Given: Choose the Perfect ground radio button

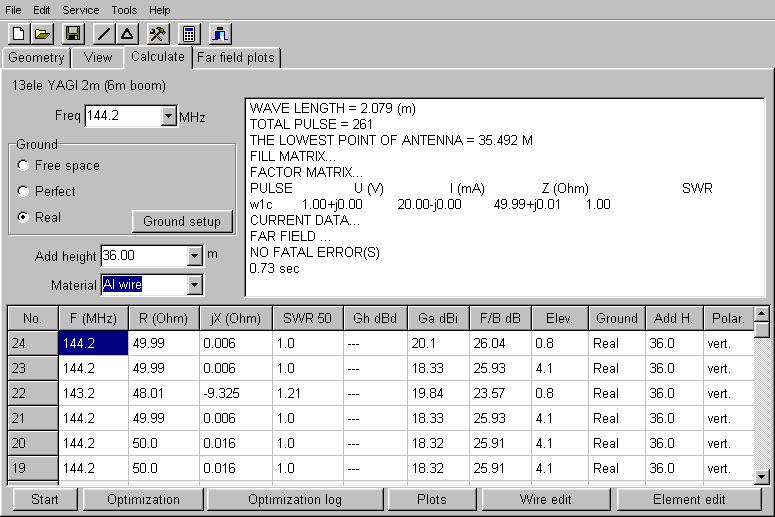Looking at the screenshot, I should tap(23, 191).
